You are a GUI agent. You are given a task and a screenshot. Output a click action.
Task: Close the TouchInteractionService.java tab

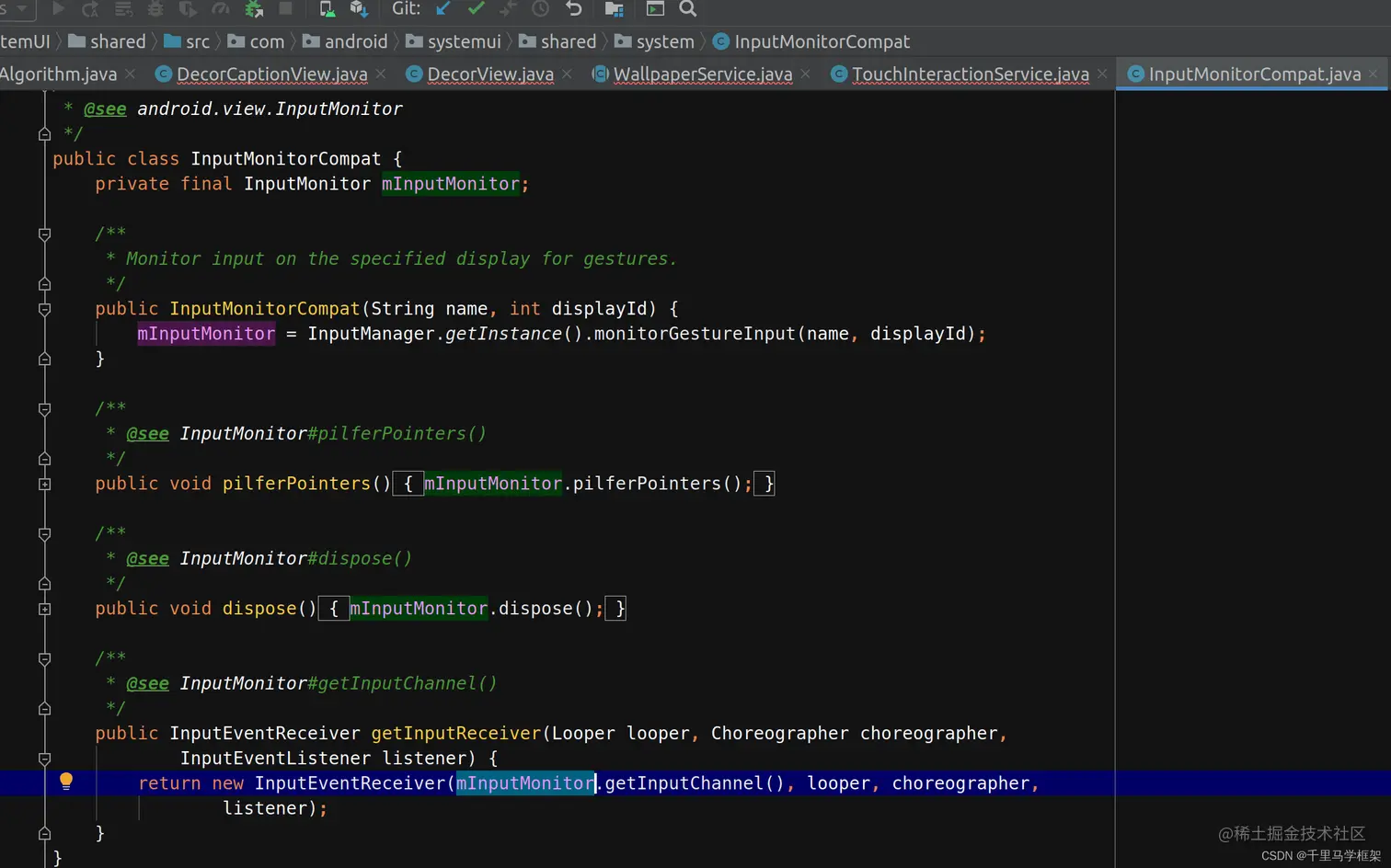coord(1102,74)
